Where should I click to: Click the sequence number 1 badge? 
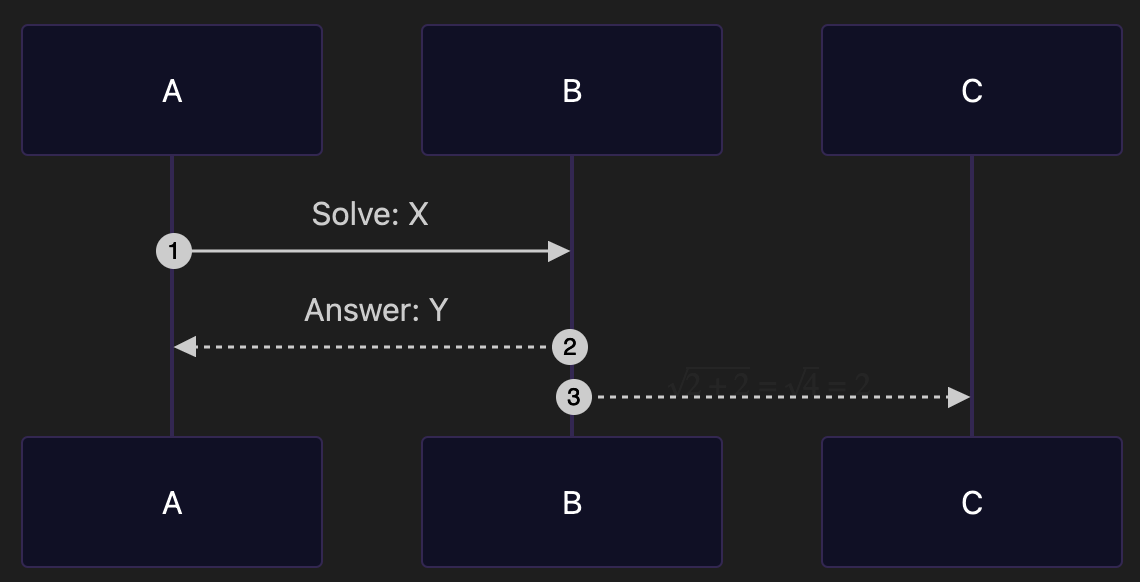[173, 251]
